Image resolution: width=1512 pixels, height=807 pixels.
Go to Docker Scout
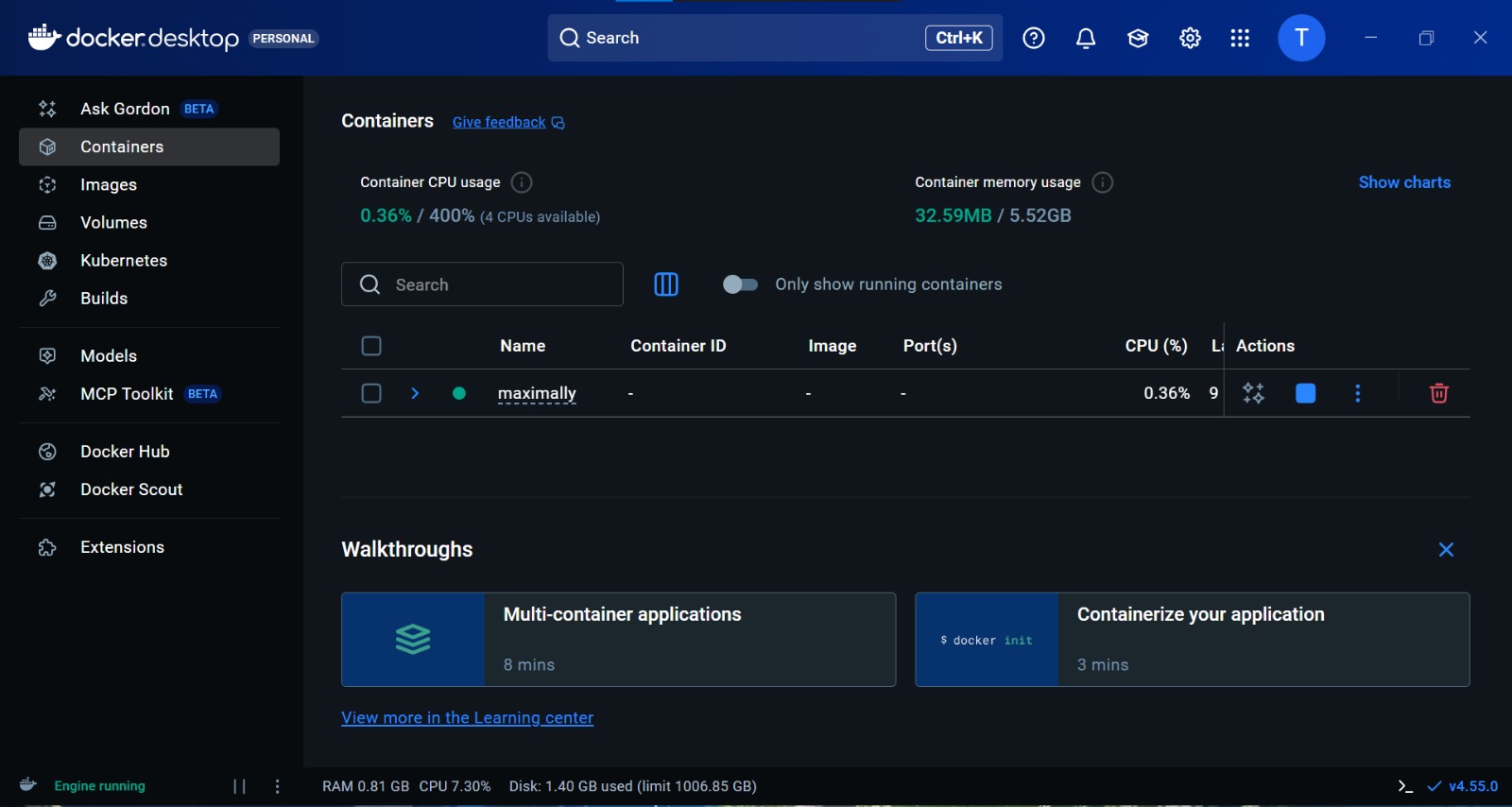click(x=149, y=489)
